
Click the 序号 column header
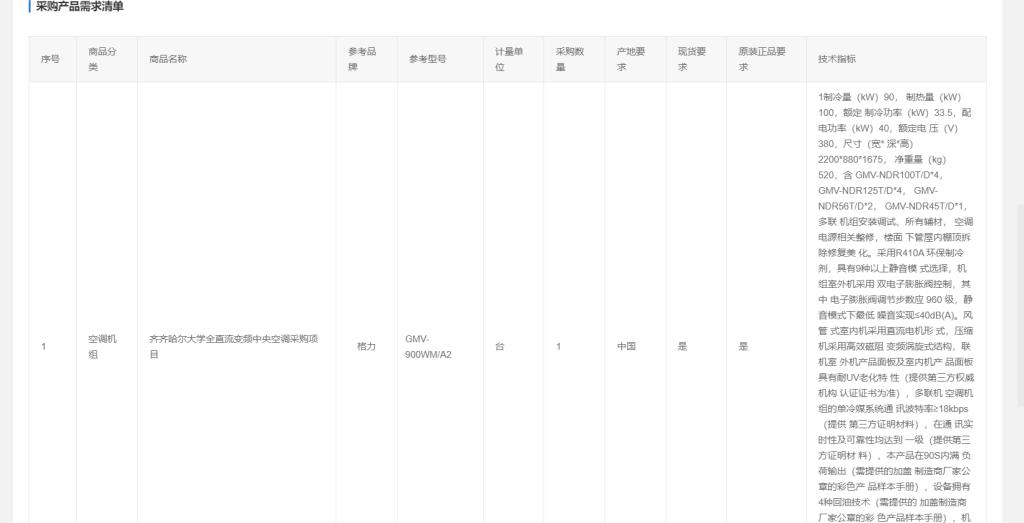50,59
